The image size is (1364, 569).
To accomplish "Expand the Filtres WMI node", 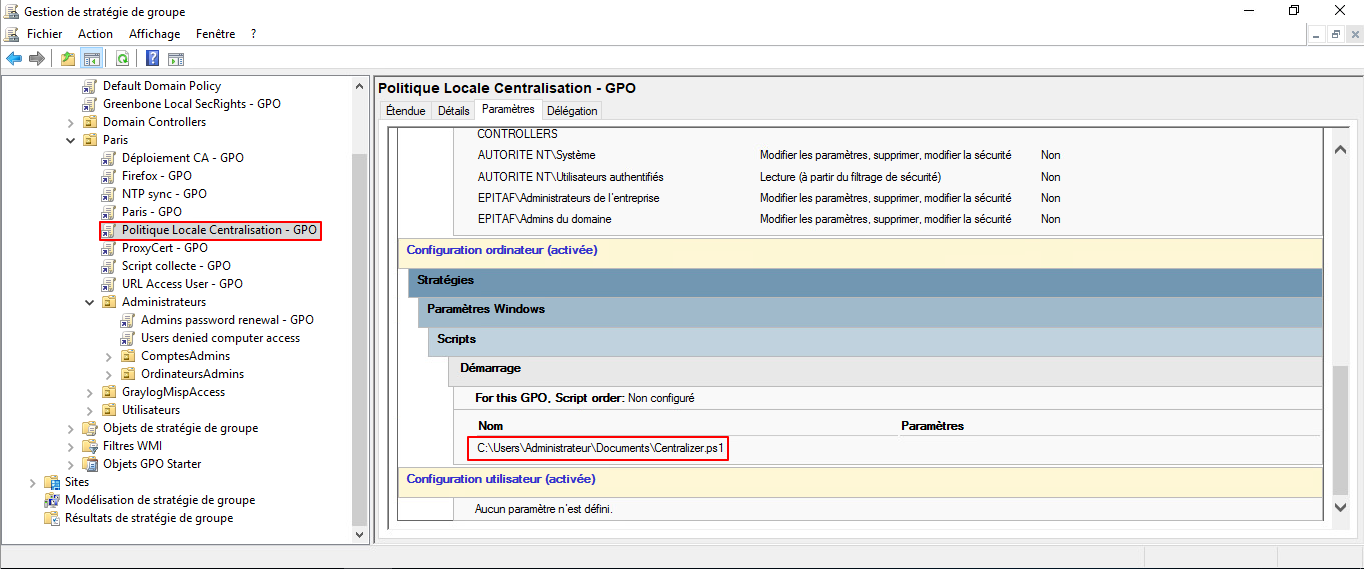I will coord(71,446).
